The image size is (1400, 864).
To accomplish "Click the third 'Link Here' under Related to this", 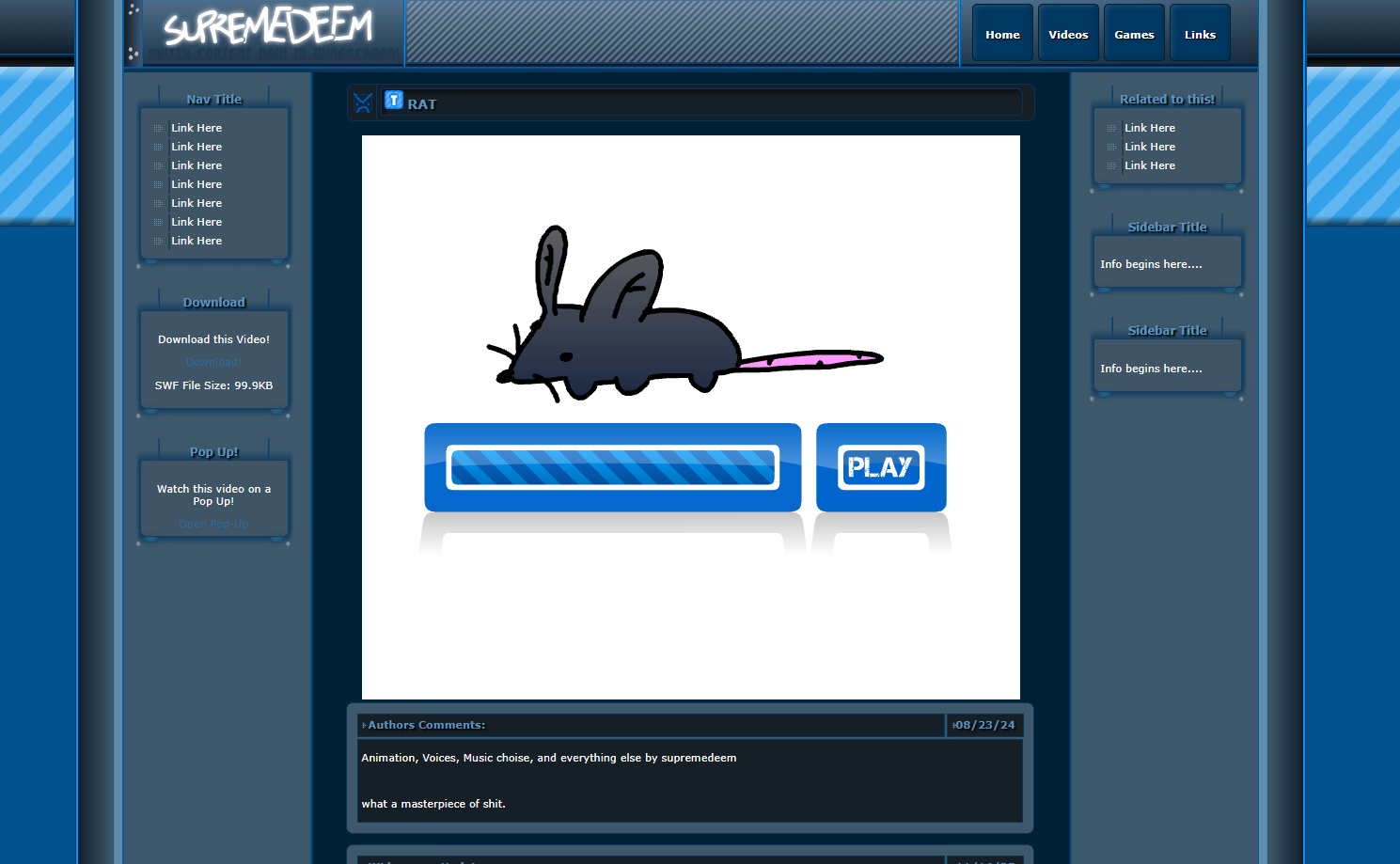I will [1149, 165].
